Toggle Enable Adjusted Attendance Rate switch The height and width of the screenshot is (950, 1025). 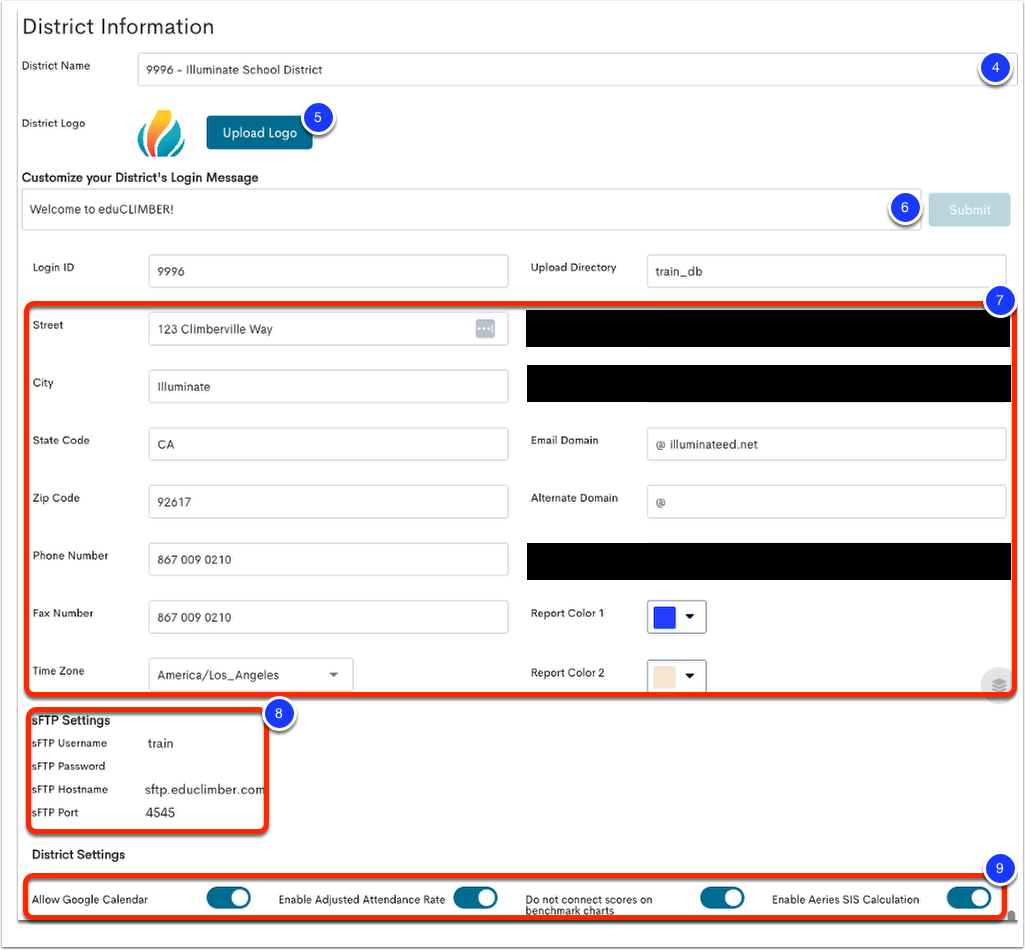click(x=475, y=898)
